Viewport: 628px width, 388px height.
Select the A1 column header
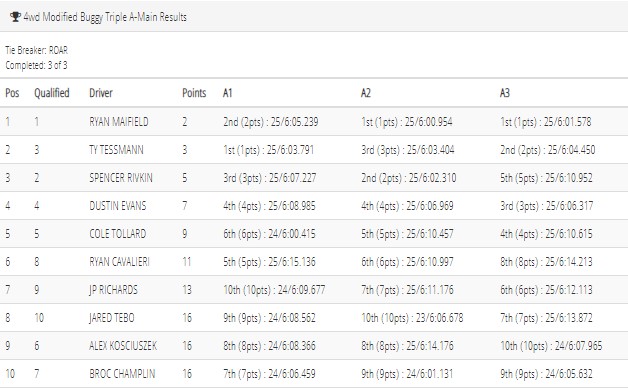point(227,93)
